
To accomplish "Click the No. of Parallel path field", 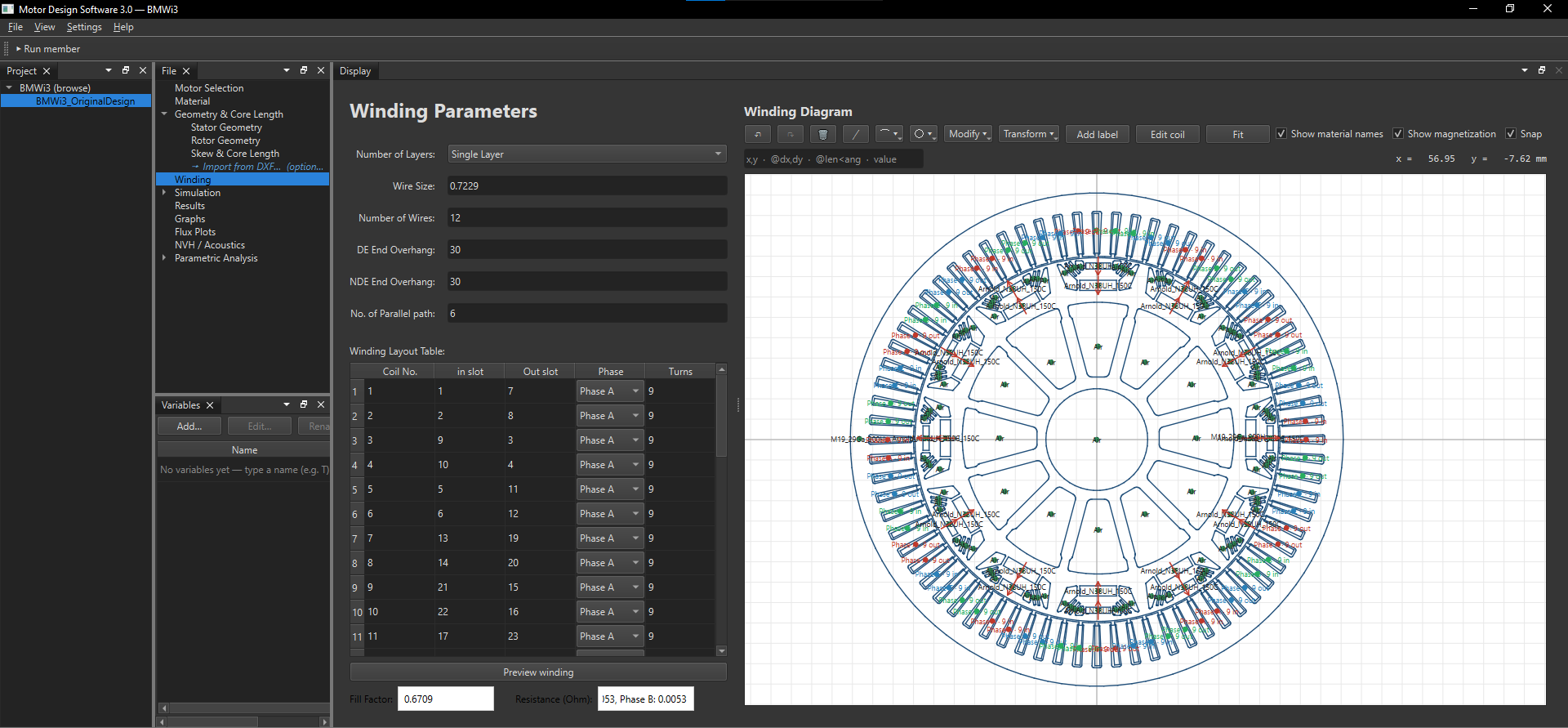I will (x=587, y=314).
